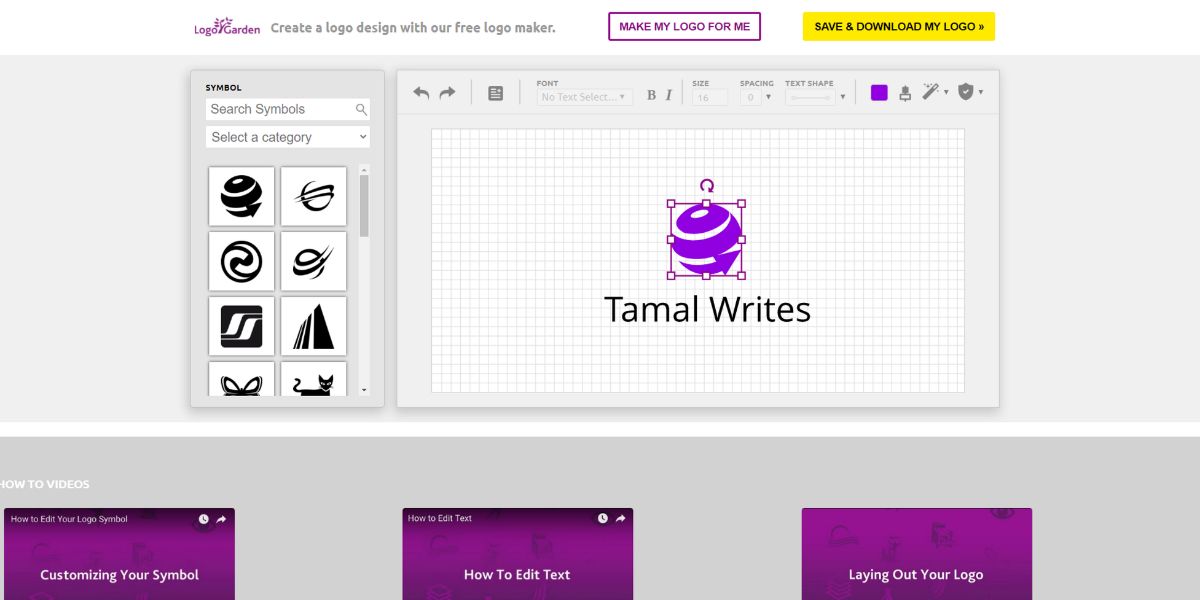Open the Spacing dropdown
Viewport: 1200px width, 600px height.
pos(757,97)
